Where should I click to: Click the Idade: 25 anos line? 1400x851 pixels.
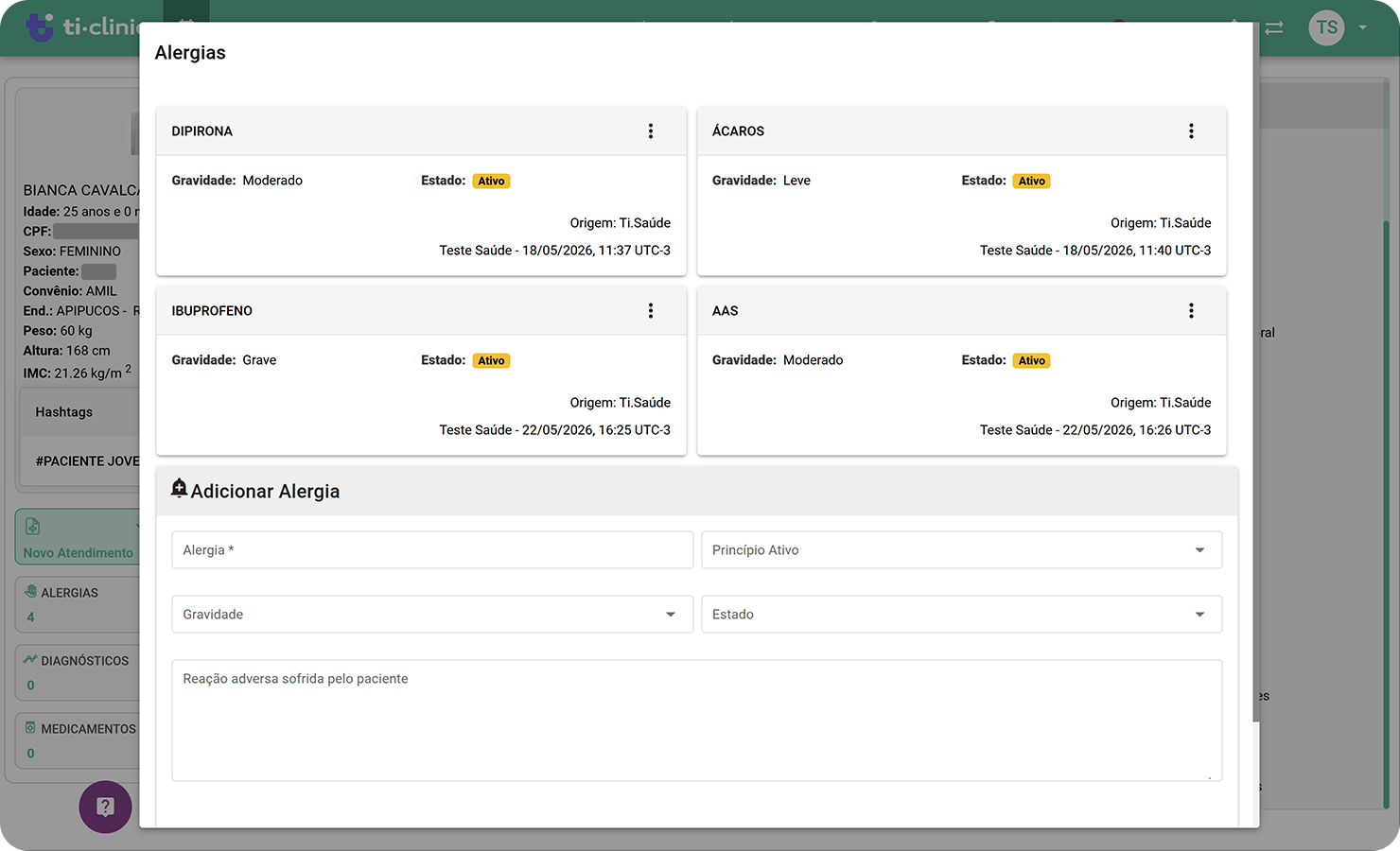click(x=81, y=212)
